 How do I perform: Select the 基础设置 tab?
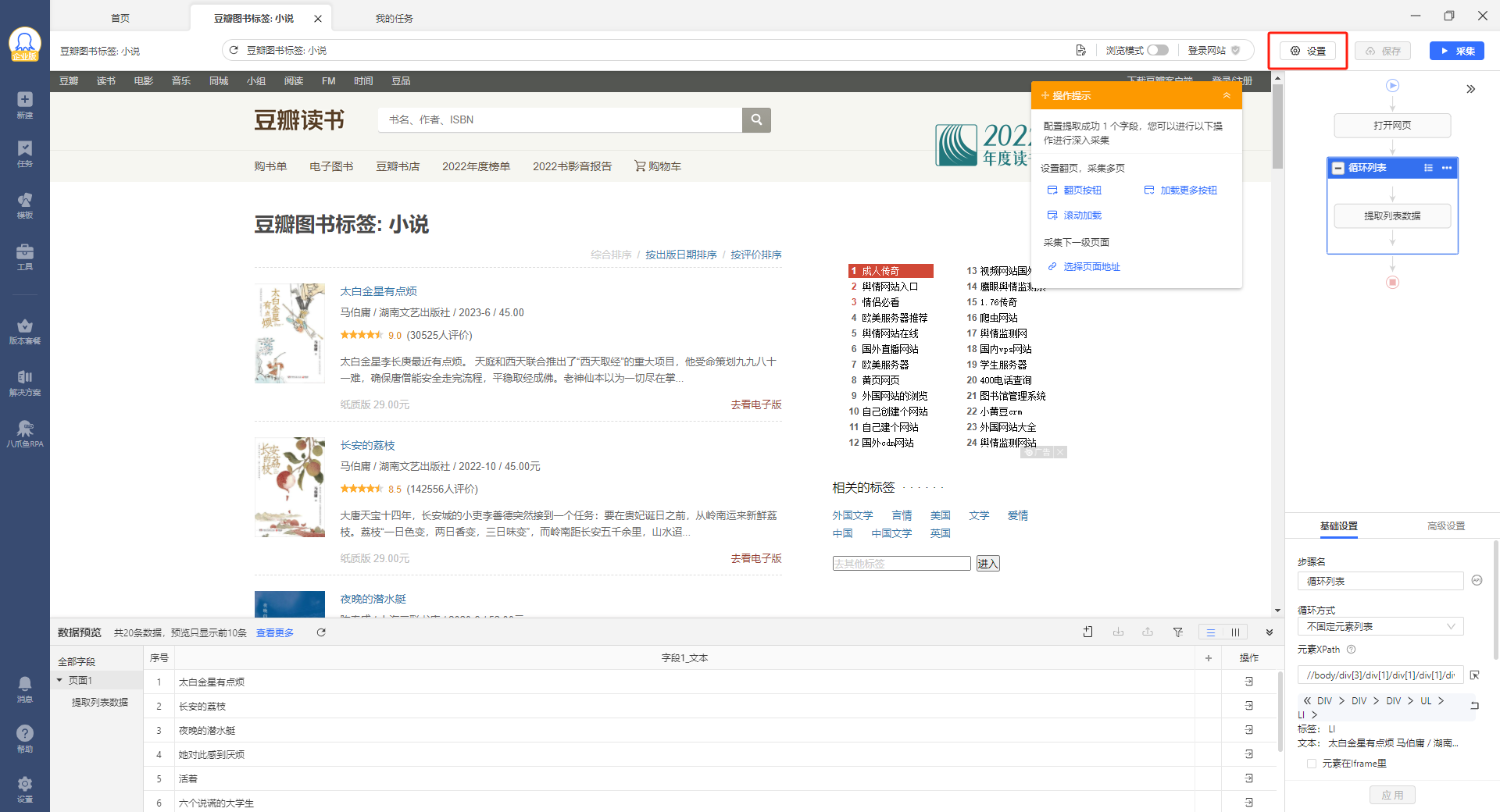click(1339, 526)
